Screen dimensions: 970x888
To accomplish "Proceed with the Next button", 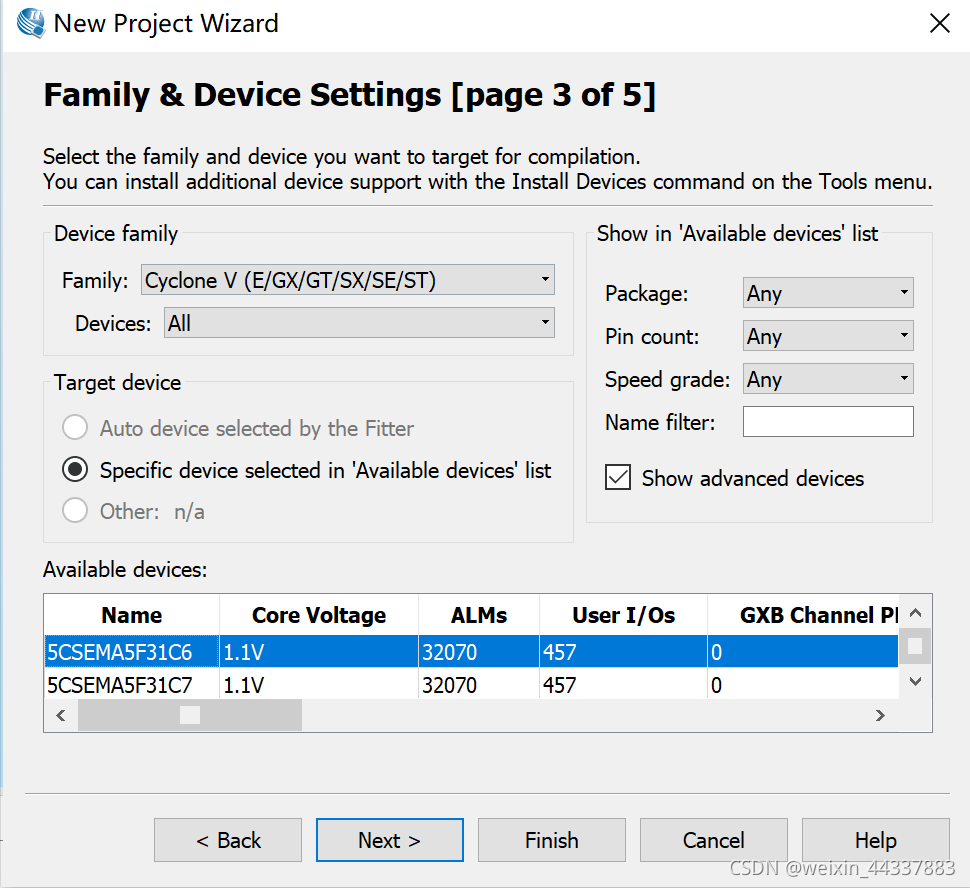I will pyautogui.click(x=390, y=840).
